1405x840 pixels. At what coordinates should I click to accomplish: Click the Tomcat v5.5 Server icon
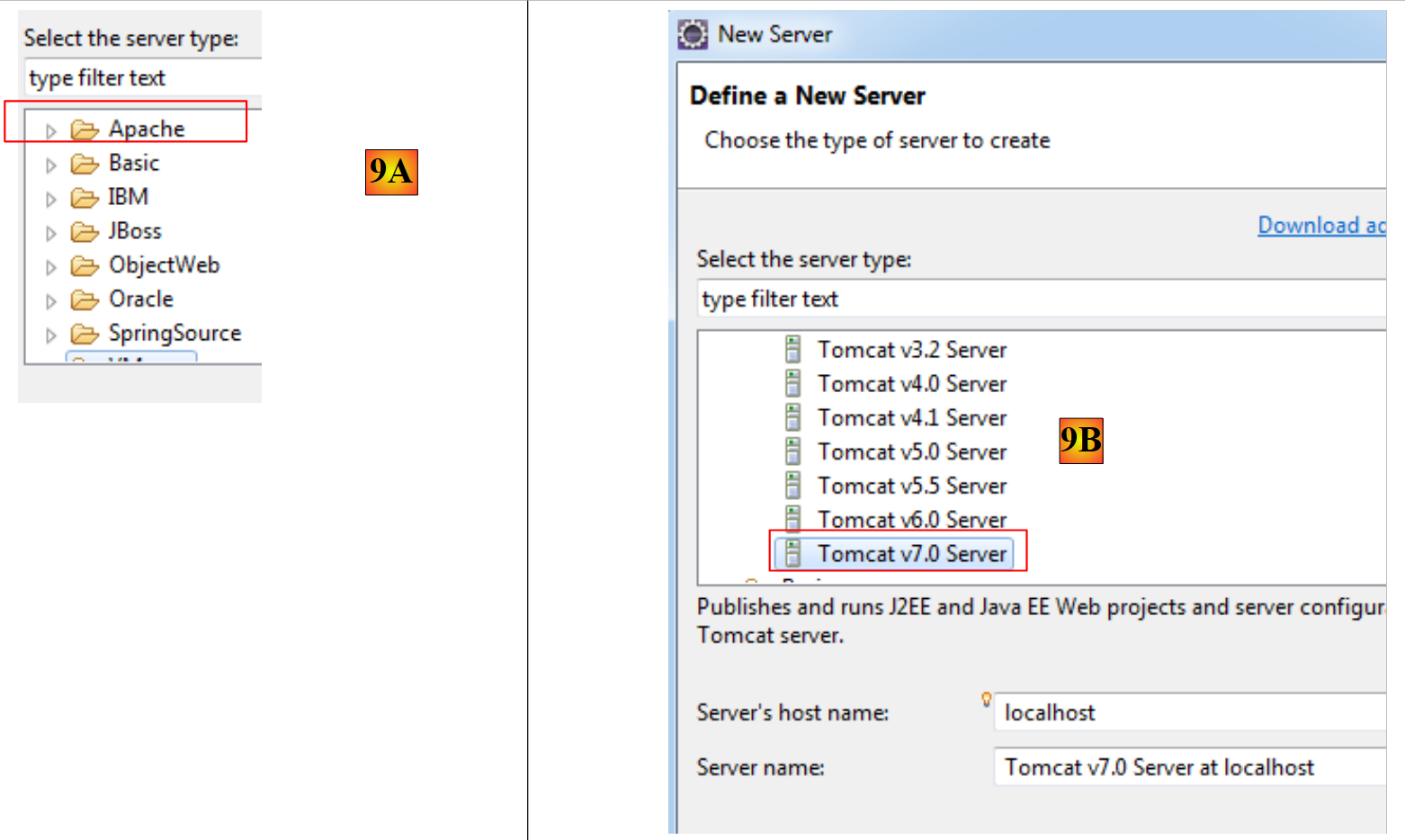(x=792, y=486)
